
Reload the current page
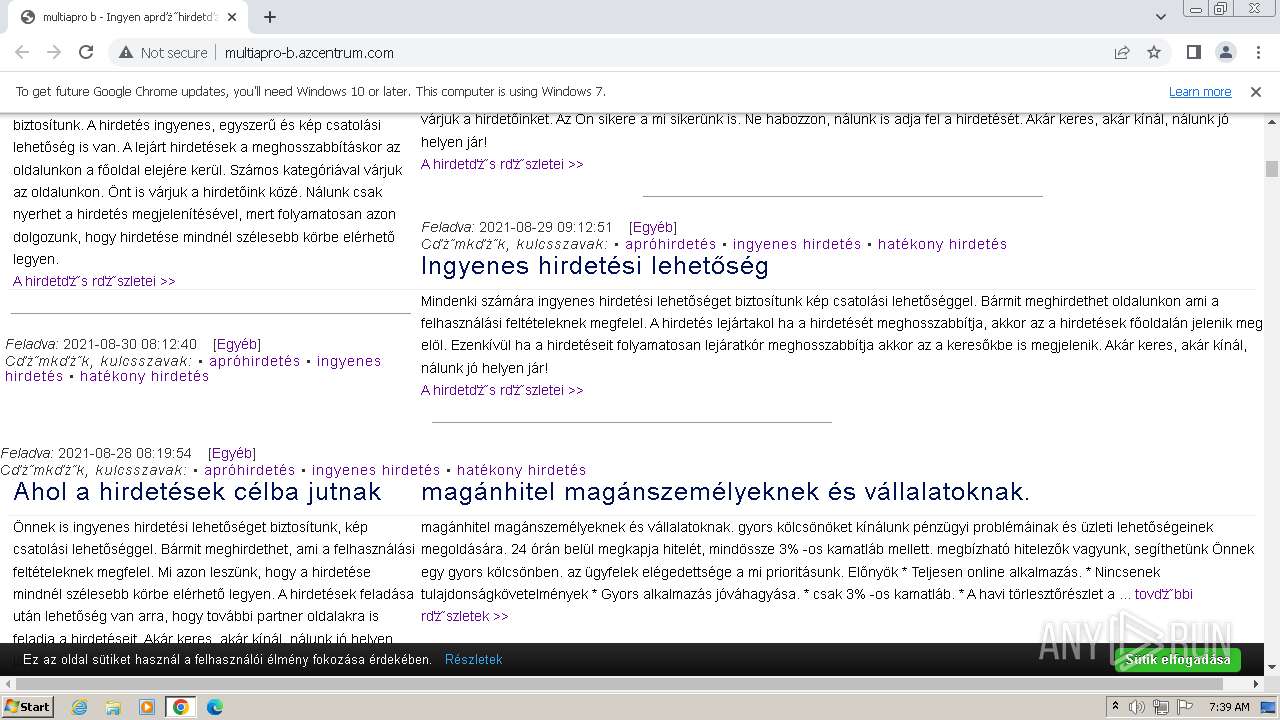pyautogui.click(x=86, y=53)
